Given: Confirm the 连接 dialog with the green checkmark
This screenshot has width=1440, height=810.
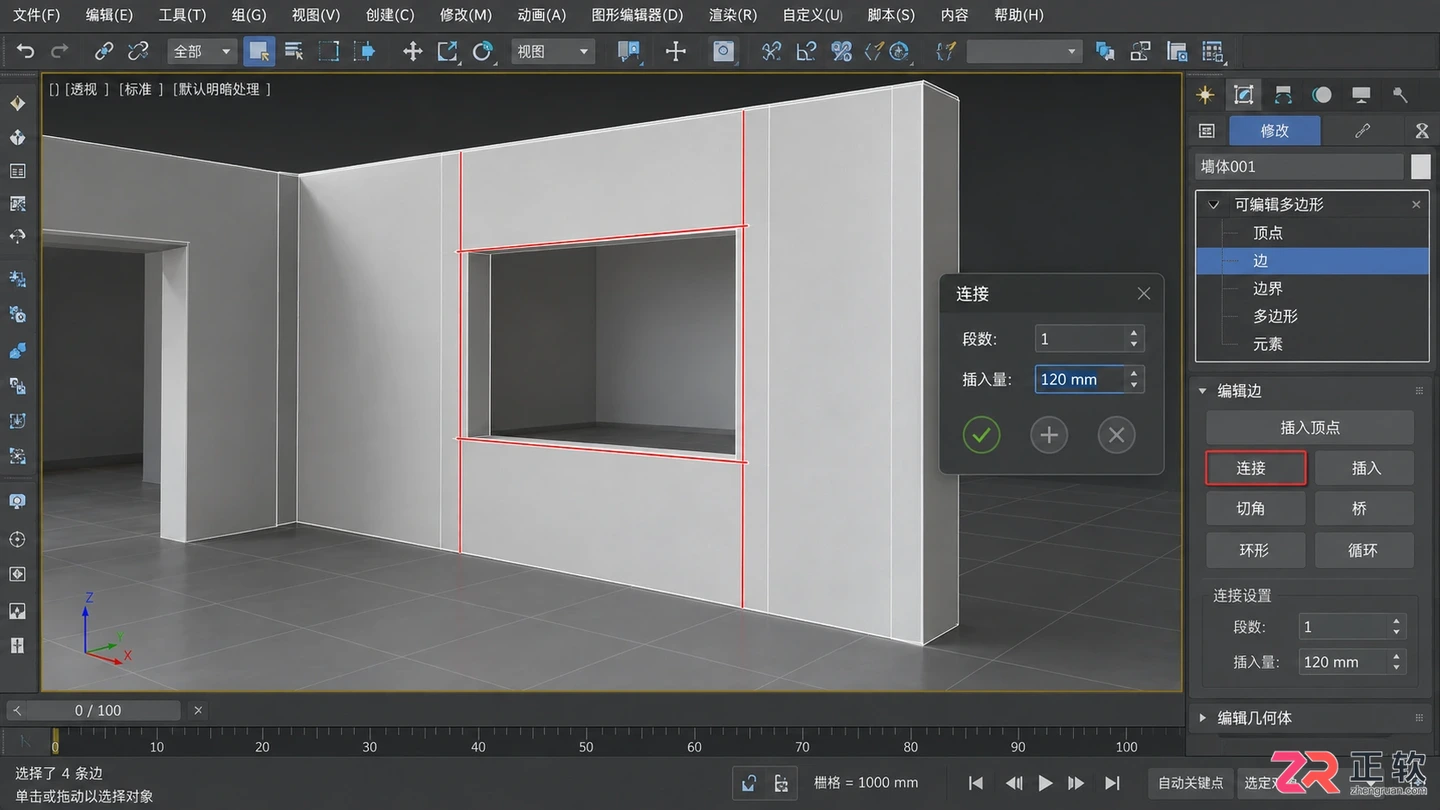Looking at the screenshot, I should point(981,435).
